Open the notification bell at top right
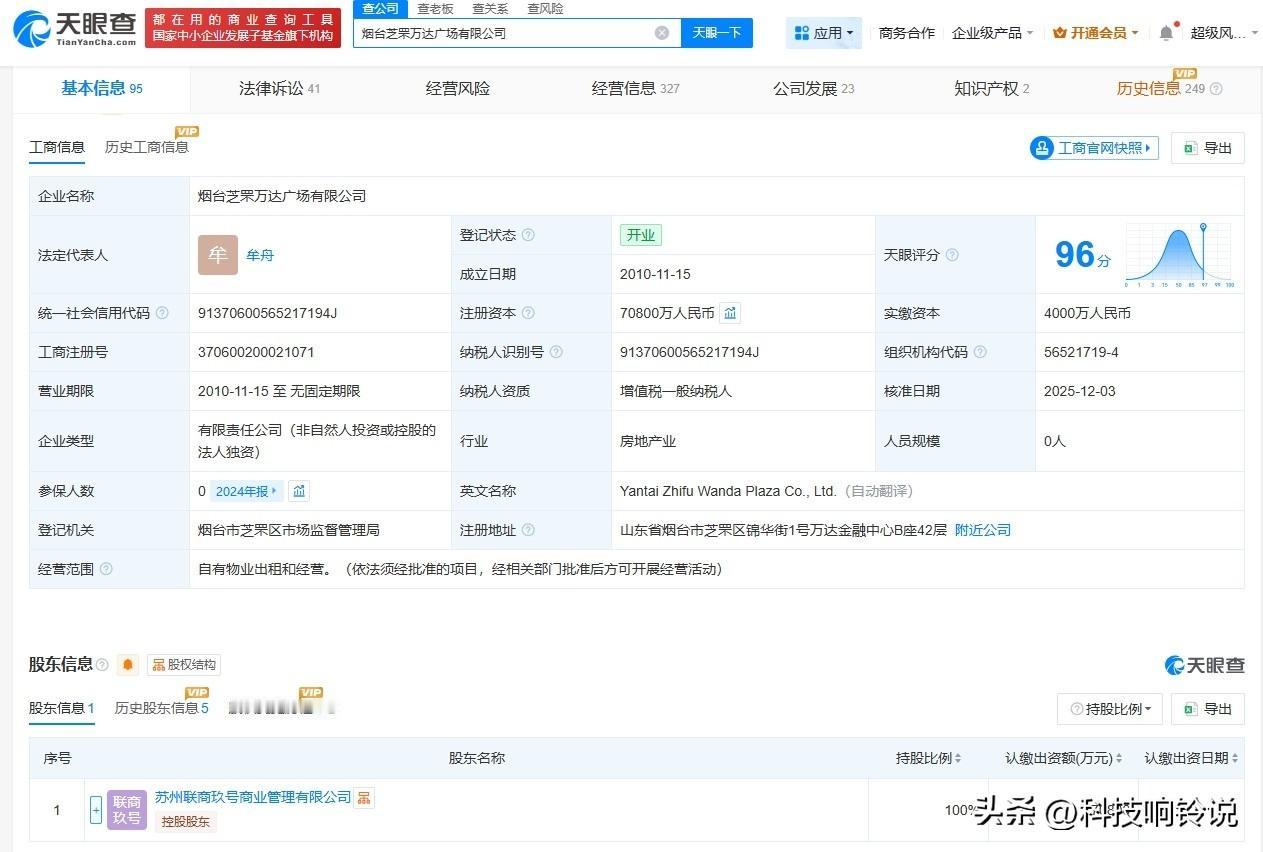 pyautogui.click(x=1165, y=32)
